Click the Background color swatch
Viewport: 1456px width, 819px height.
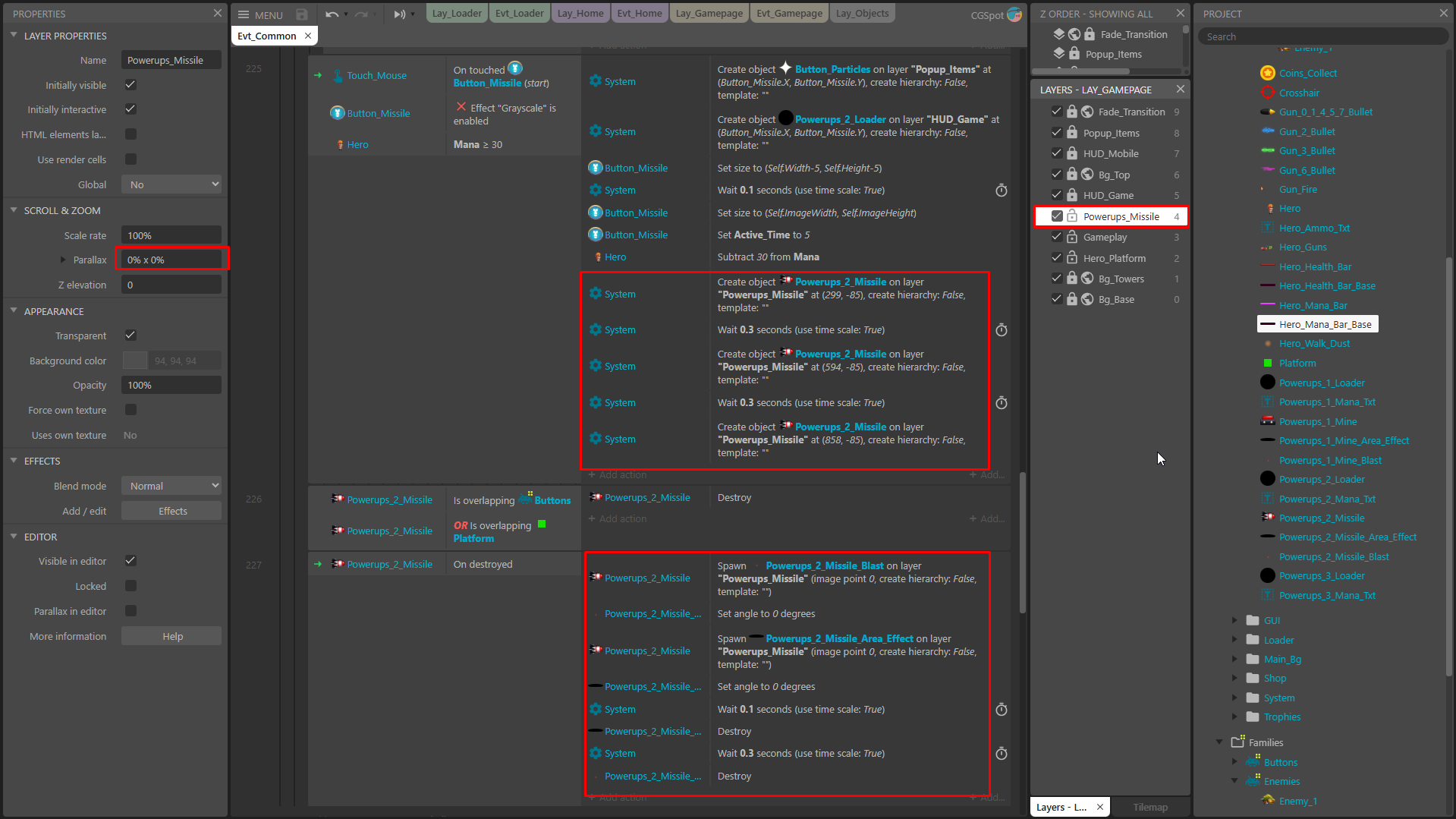[x=135, y=361]
